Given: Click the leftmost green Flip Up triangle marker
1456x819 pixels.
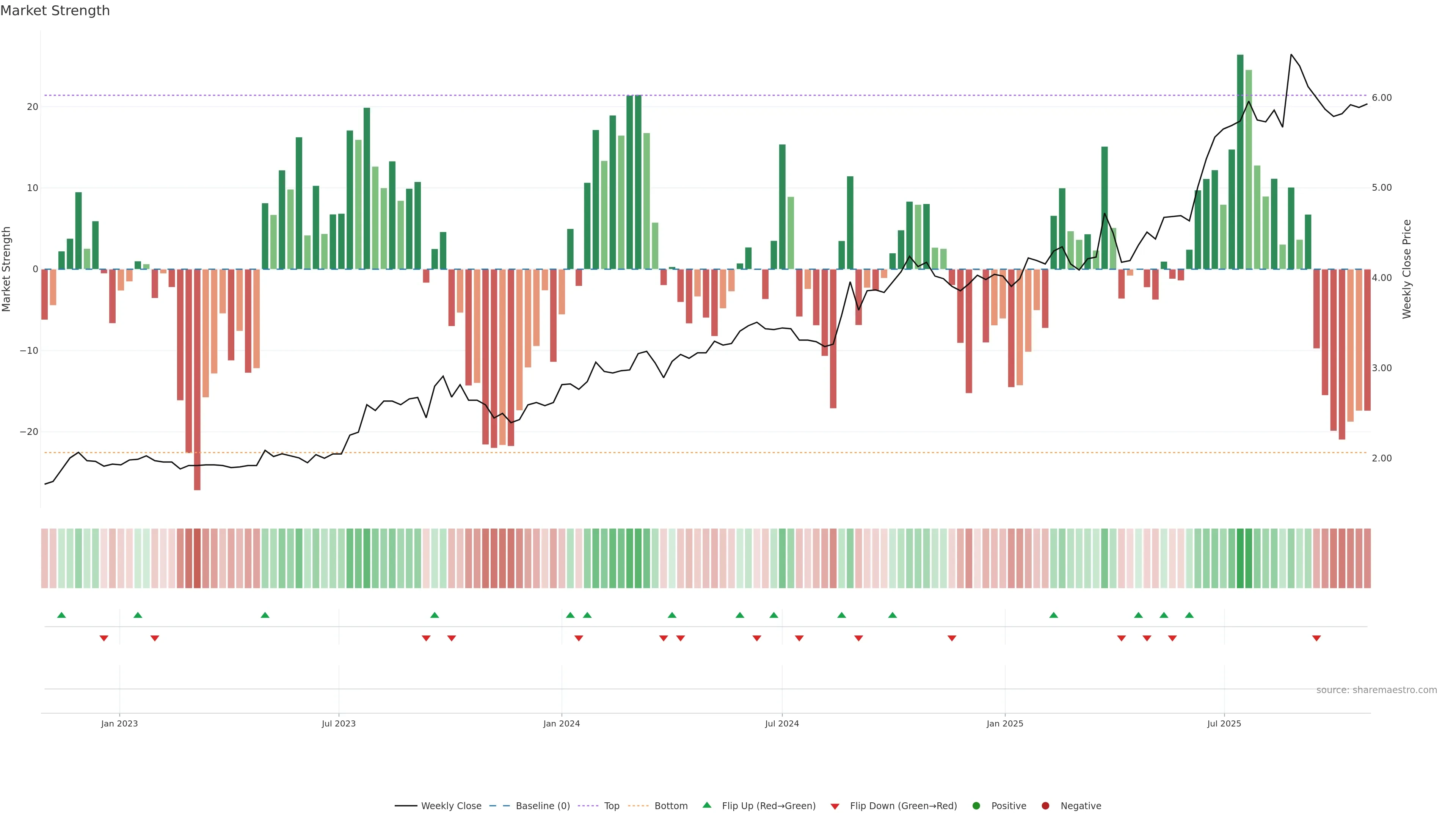Looking at the screenshot, I should point(61,615).
